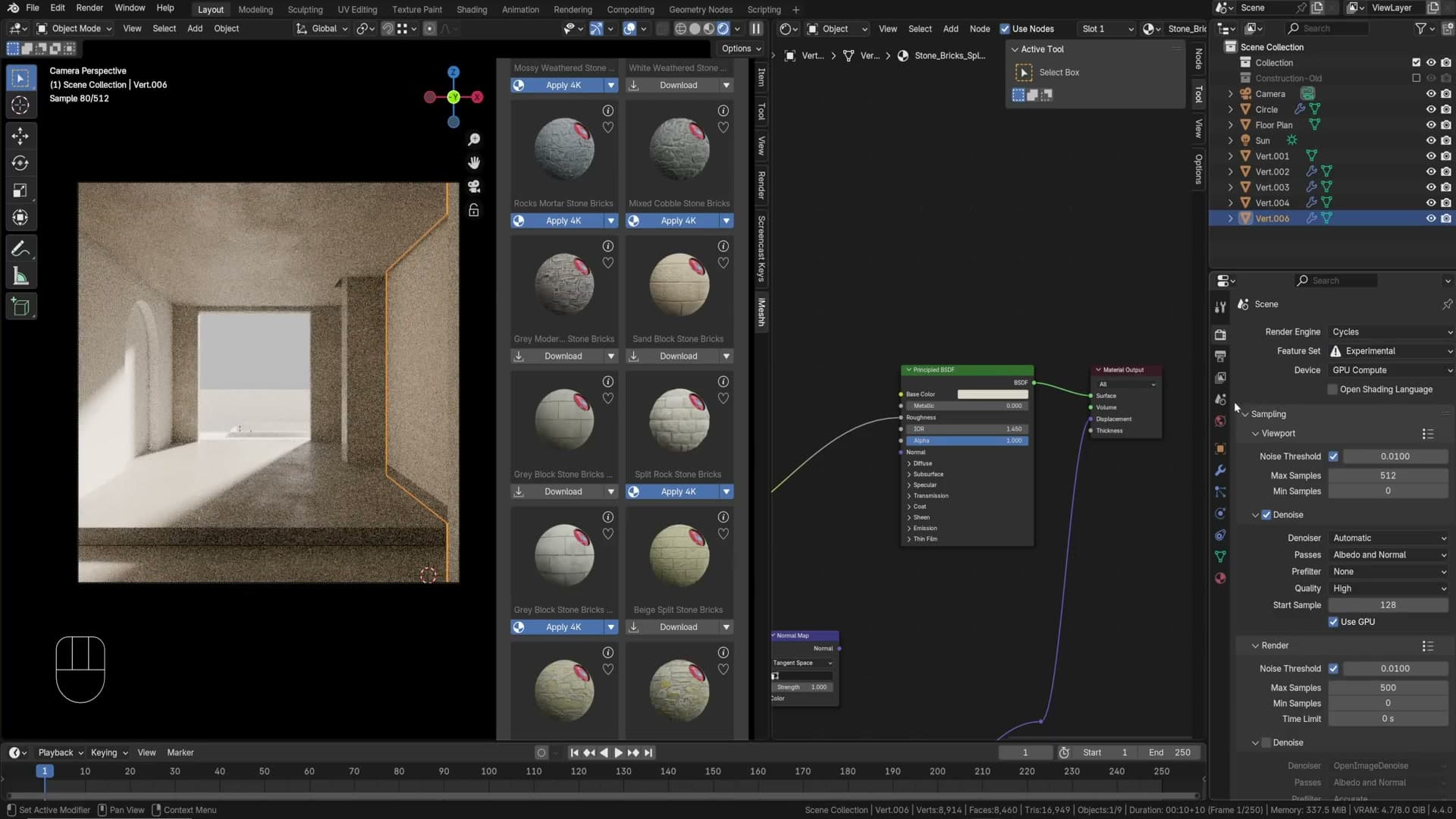Open the File menu

coord(32,8)
